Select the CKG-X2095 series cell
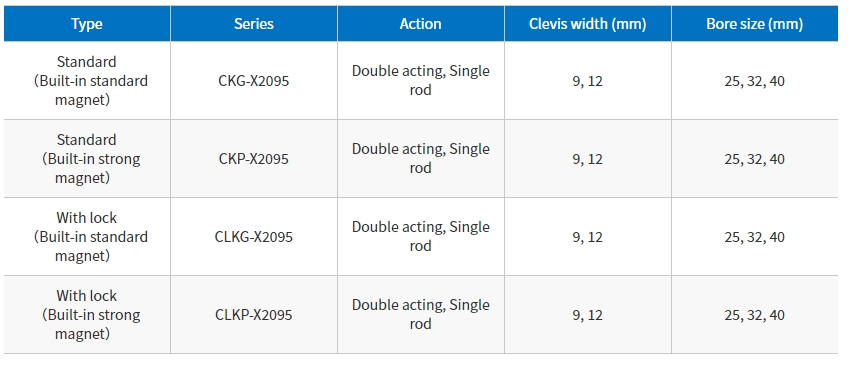This screenshot has height=376, width=848. 254,81
